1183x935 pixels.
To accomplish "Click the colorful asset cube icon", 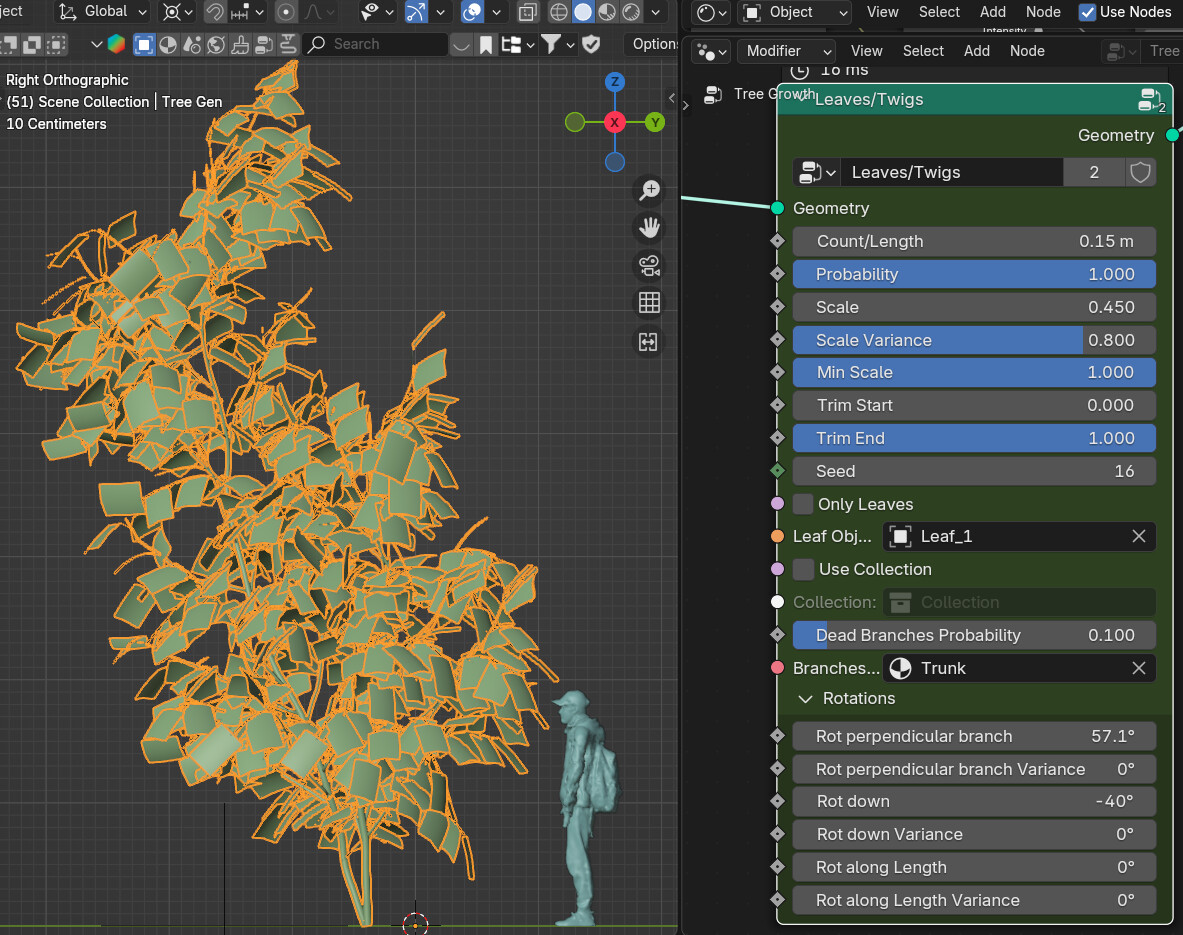I will pos(116,44).
